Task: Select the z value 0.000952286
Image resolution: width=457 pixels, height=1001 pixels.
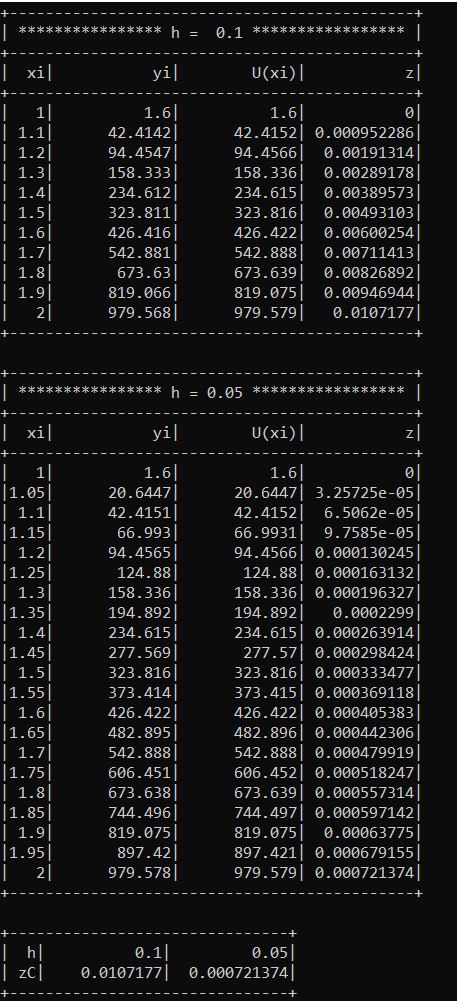Action: 365,133
